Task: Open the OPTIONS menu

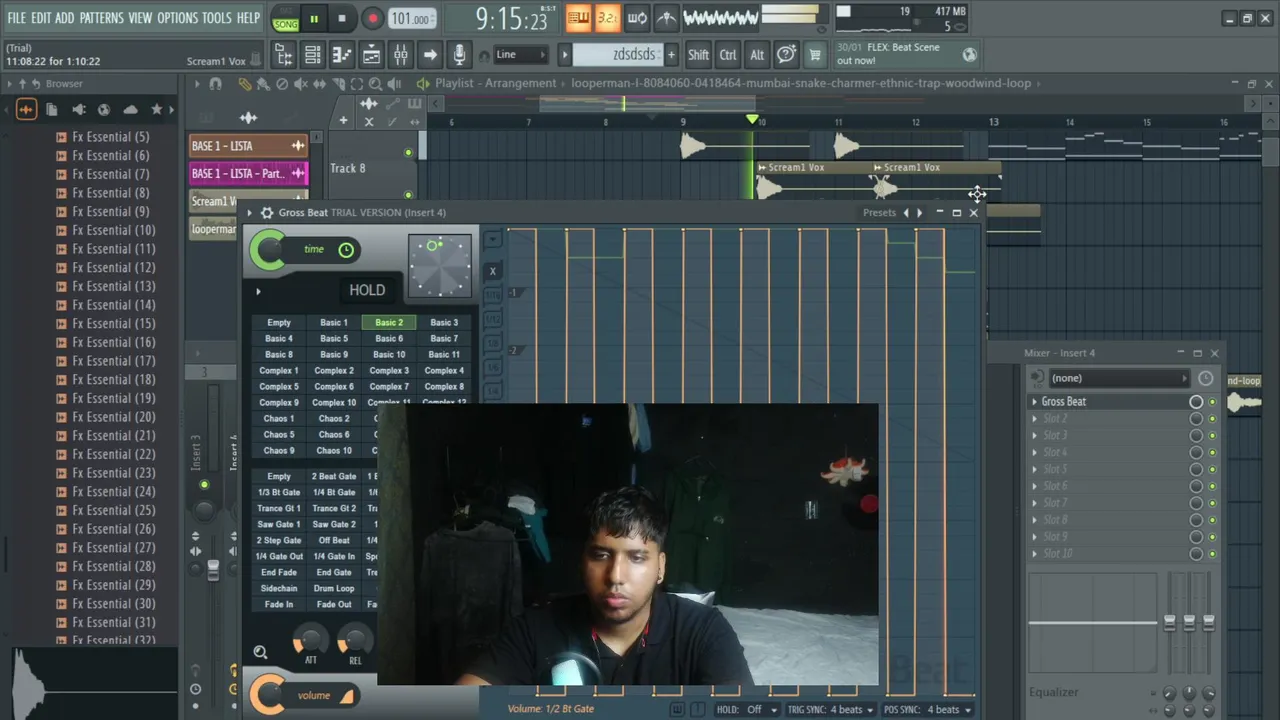Action: pos(178,18)
